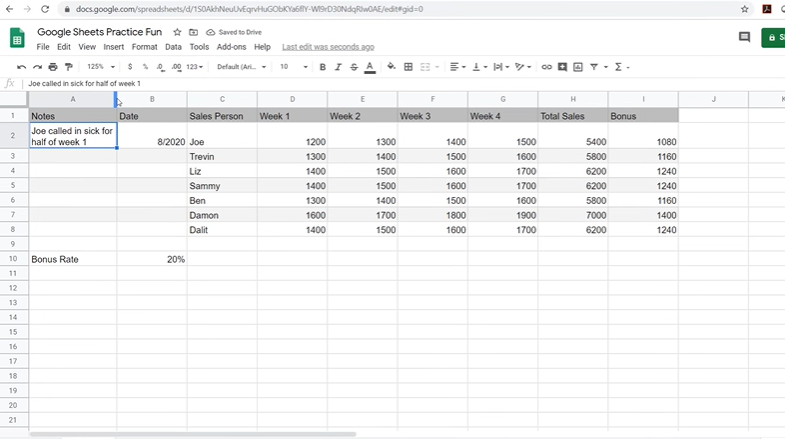
Task: Open the Format menu
Action: [144, 47]
